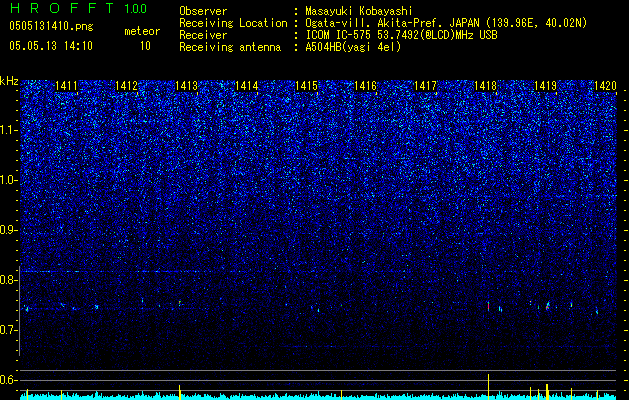Click time marker 1414
This screenshot has height=400, width=629.
[x=246, y=86]
